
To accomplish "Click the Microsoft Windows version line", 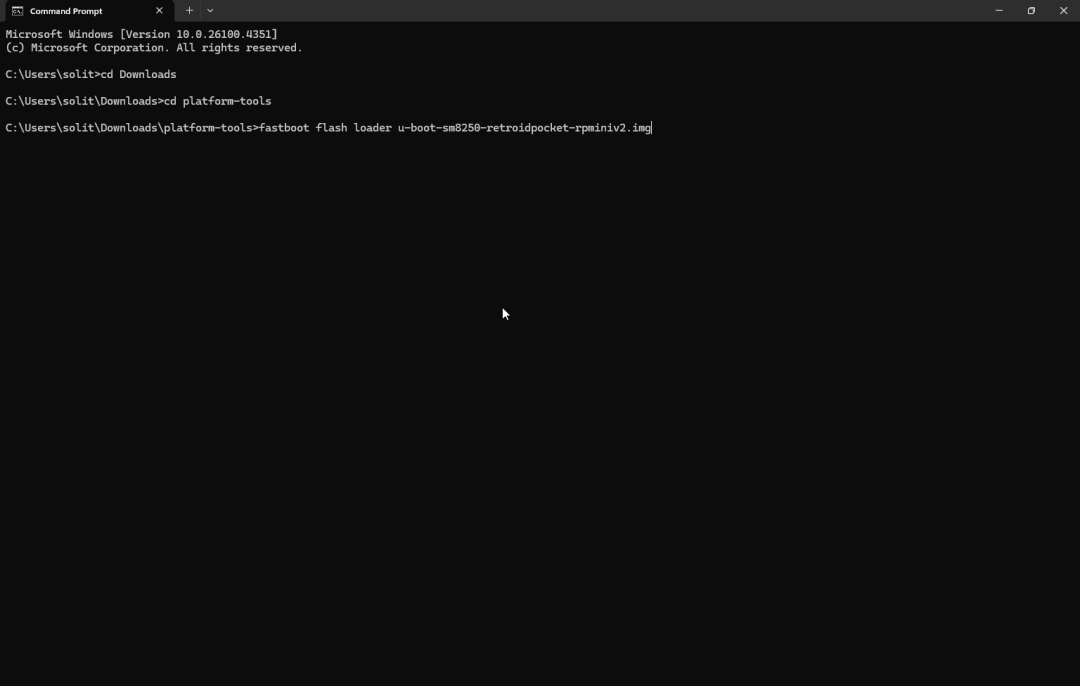I will point(140,33).
